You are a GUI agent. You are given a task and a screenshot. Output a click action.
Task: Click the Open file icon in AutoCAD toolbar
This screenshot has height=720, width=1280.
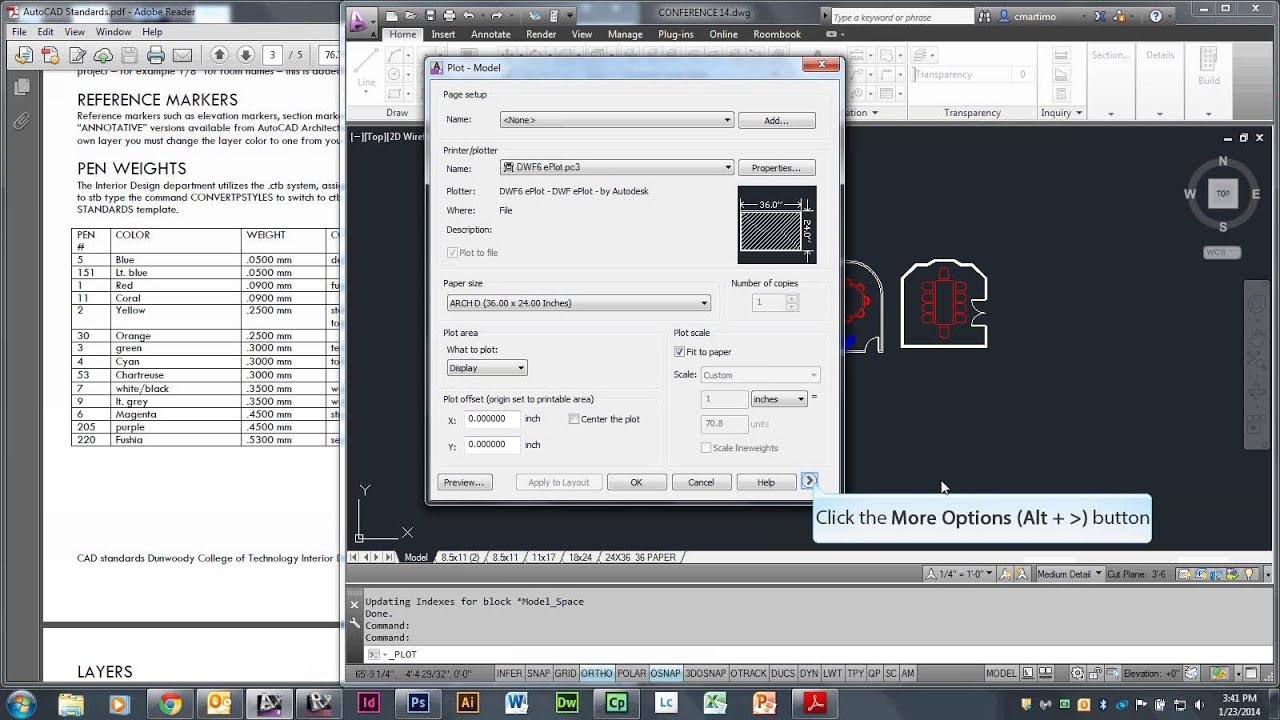410,16
